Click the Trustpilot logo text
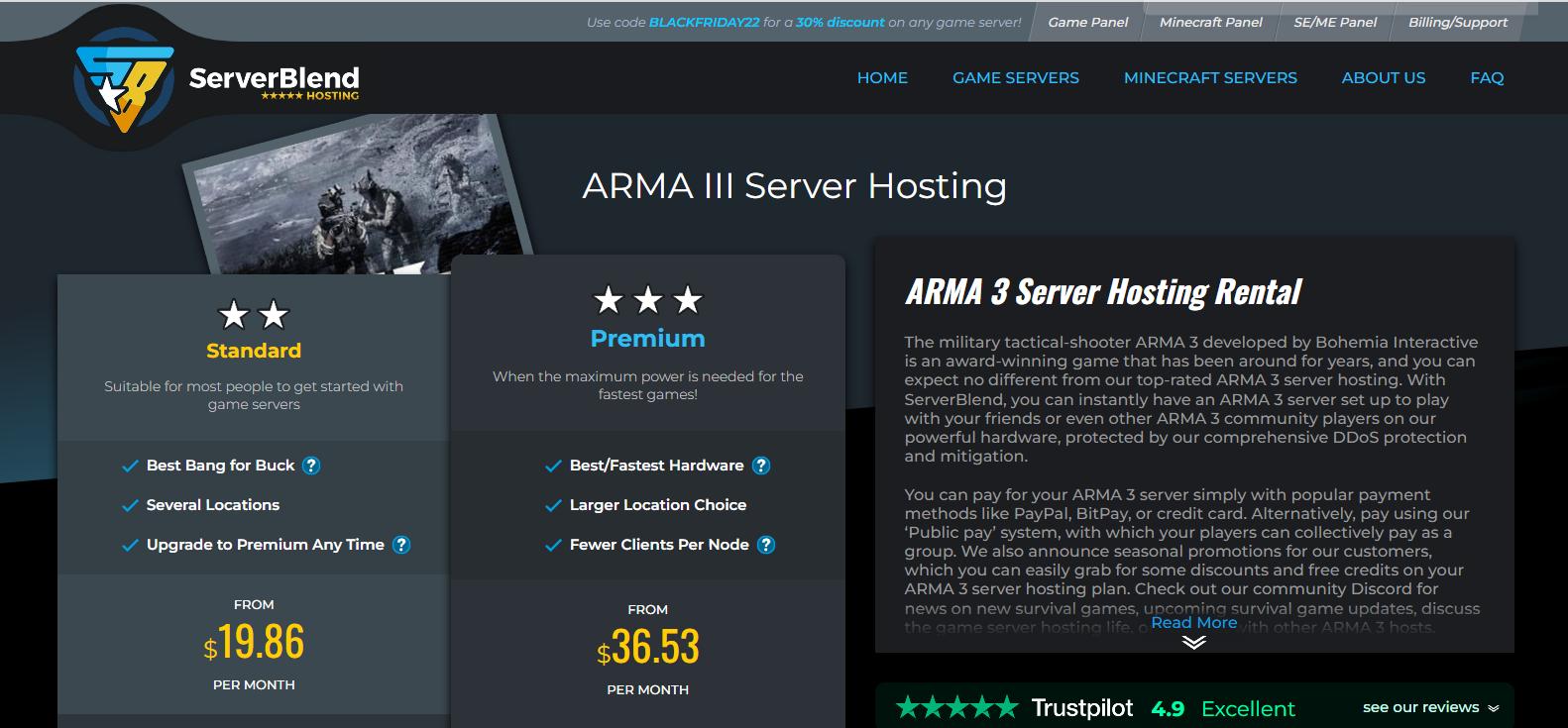Screen dimensions: 1568x728 click(1081, 708)
